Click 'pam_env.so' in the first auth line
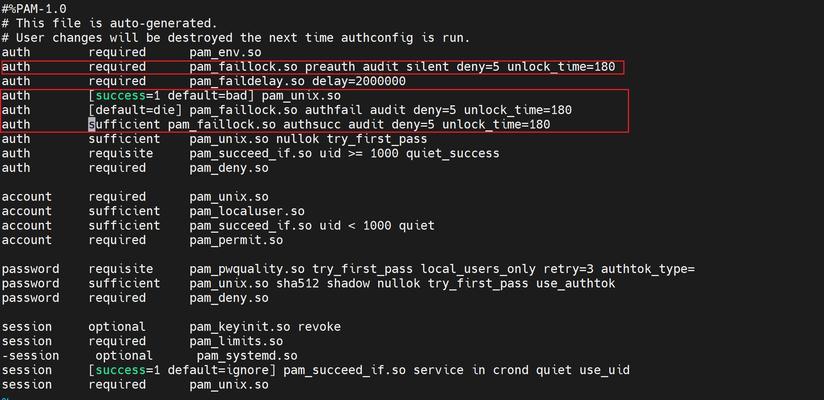 click(225, 53)
